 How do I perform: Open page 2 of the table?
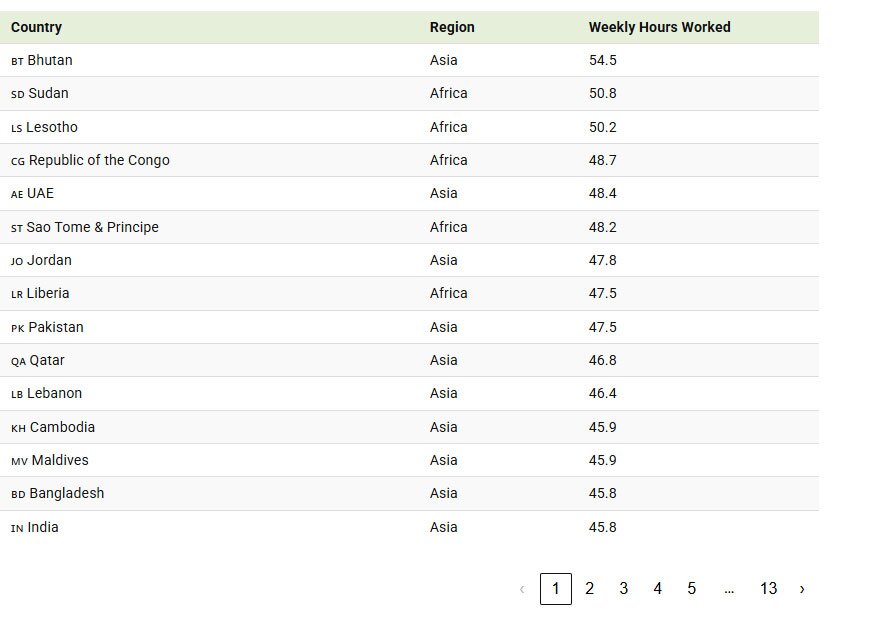click(589, 589)
